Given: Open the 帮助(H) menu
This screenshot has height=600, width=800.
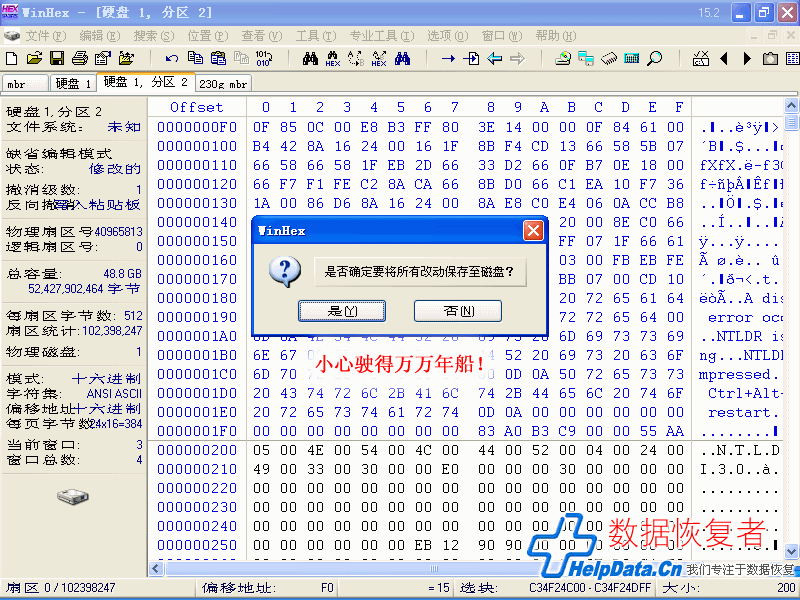Looking at the screenshot, I should coord(556,36).
